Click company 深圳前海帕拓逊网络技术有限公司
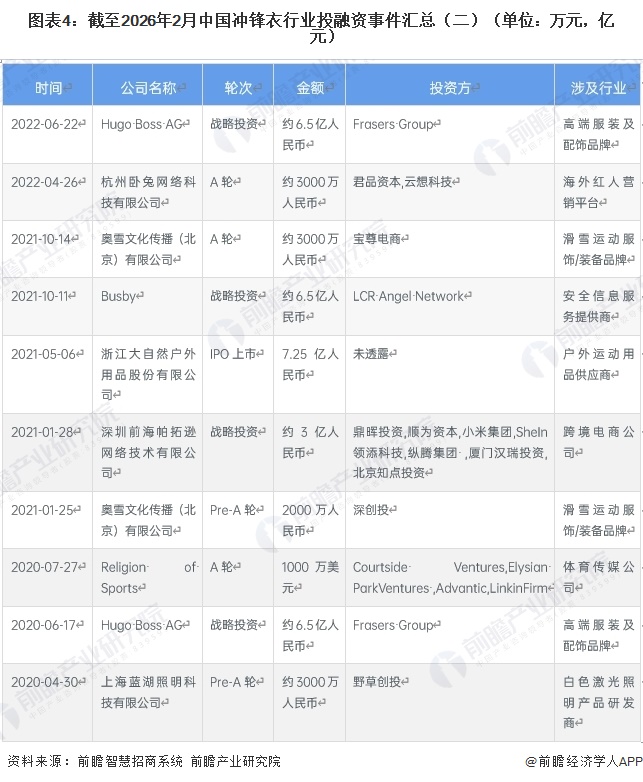 [148, 452]
